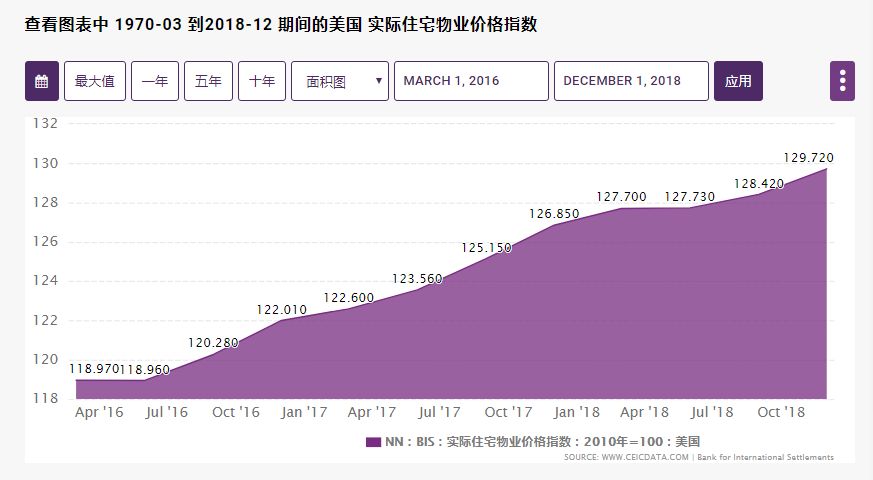Click the purple legend color swatch
The image size is (873, 480).
pos(373,442)
